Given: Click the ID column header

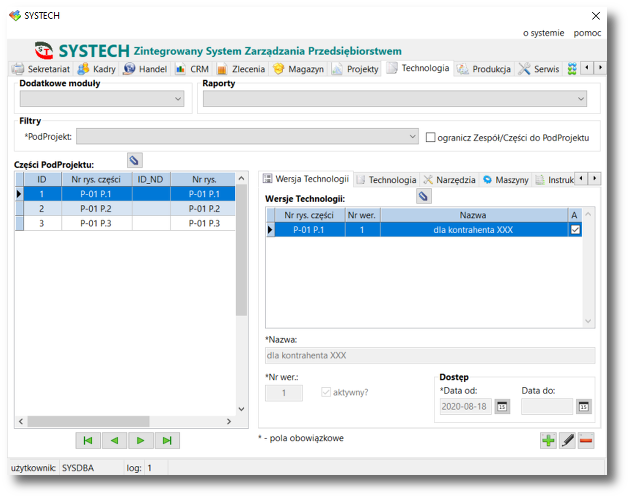Looking at the screenshot, I should coord(42,179).
